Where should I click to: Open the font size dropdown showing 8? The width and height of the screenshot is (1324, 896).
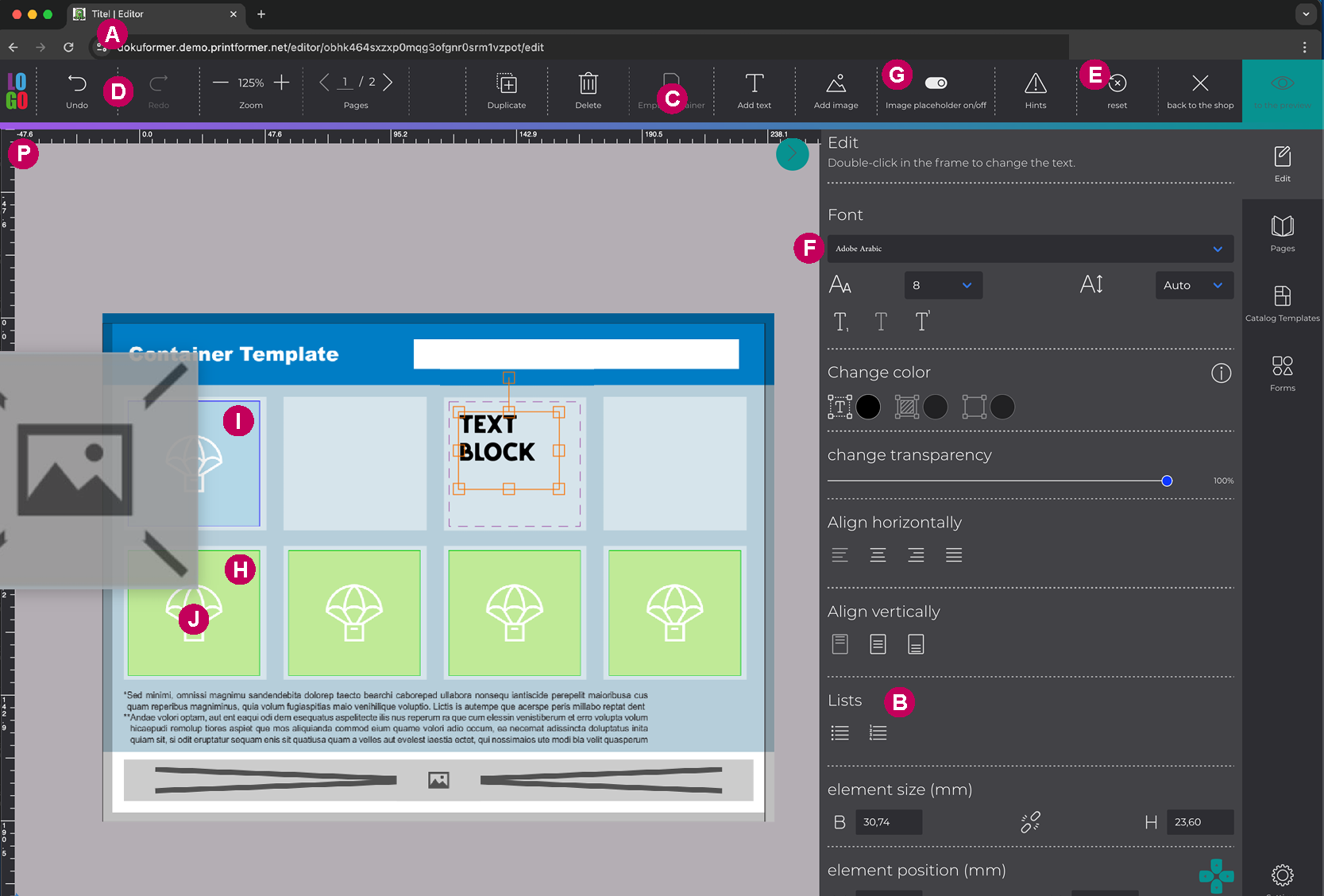943,285
